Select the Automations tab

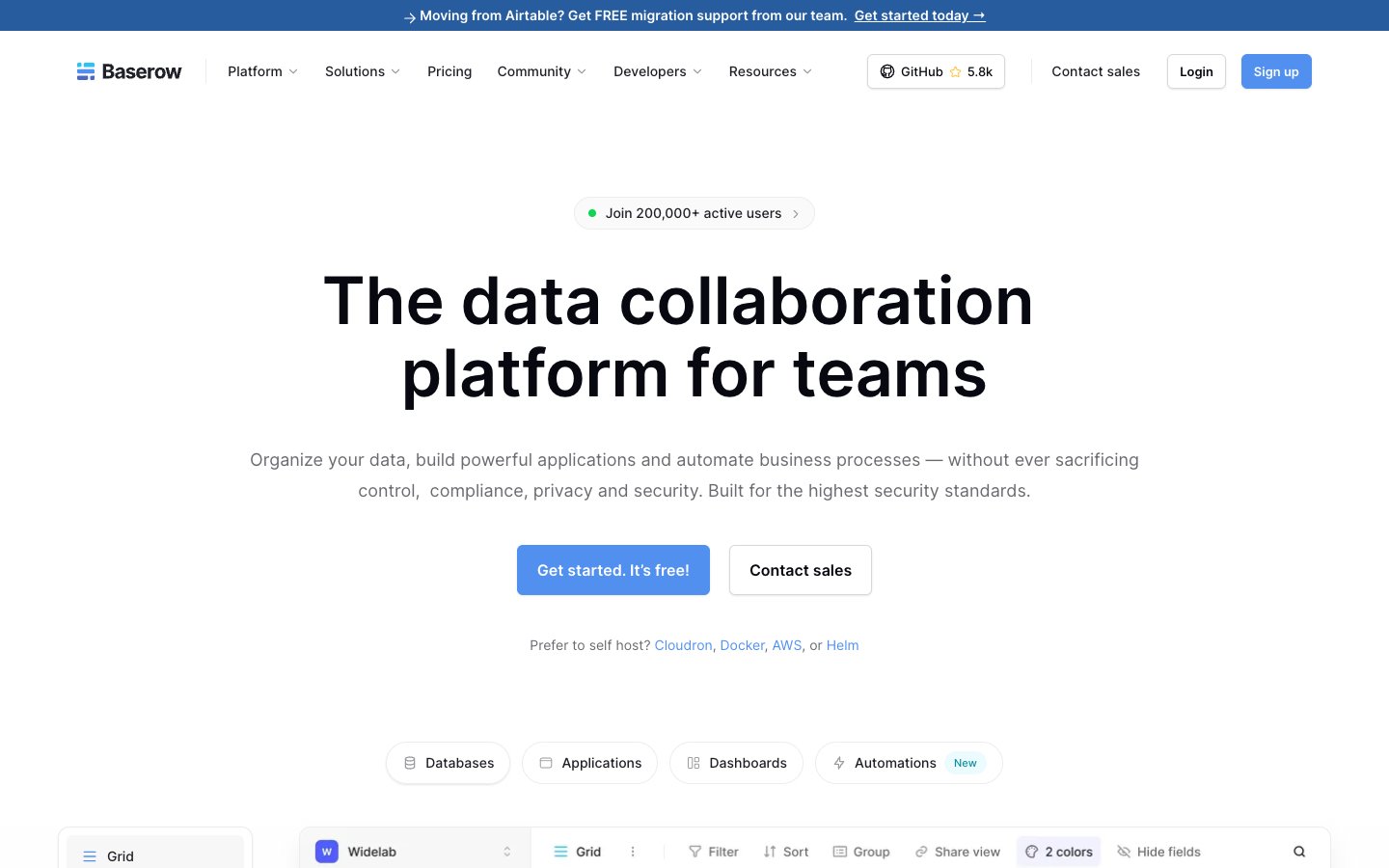pos(909,763)
